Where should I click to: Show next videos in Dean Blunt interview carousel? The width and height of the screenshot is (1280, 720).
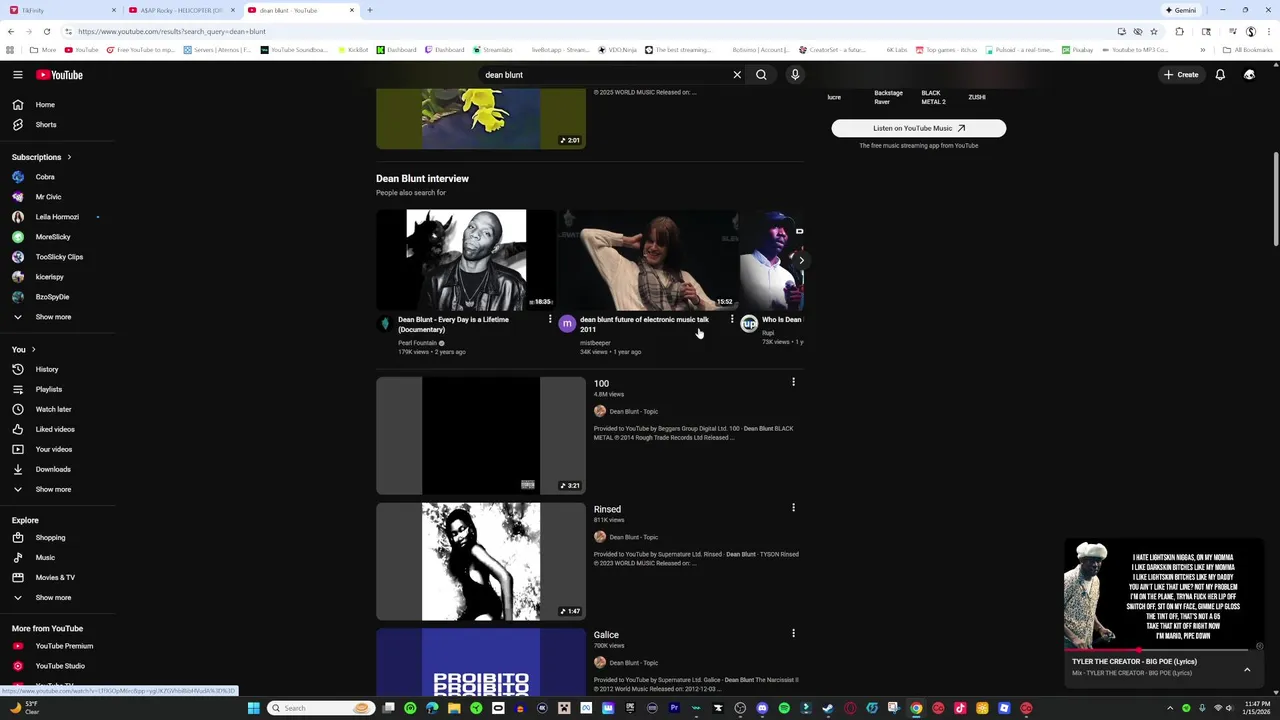[801, 260]
